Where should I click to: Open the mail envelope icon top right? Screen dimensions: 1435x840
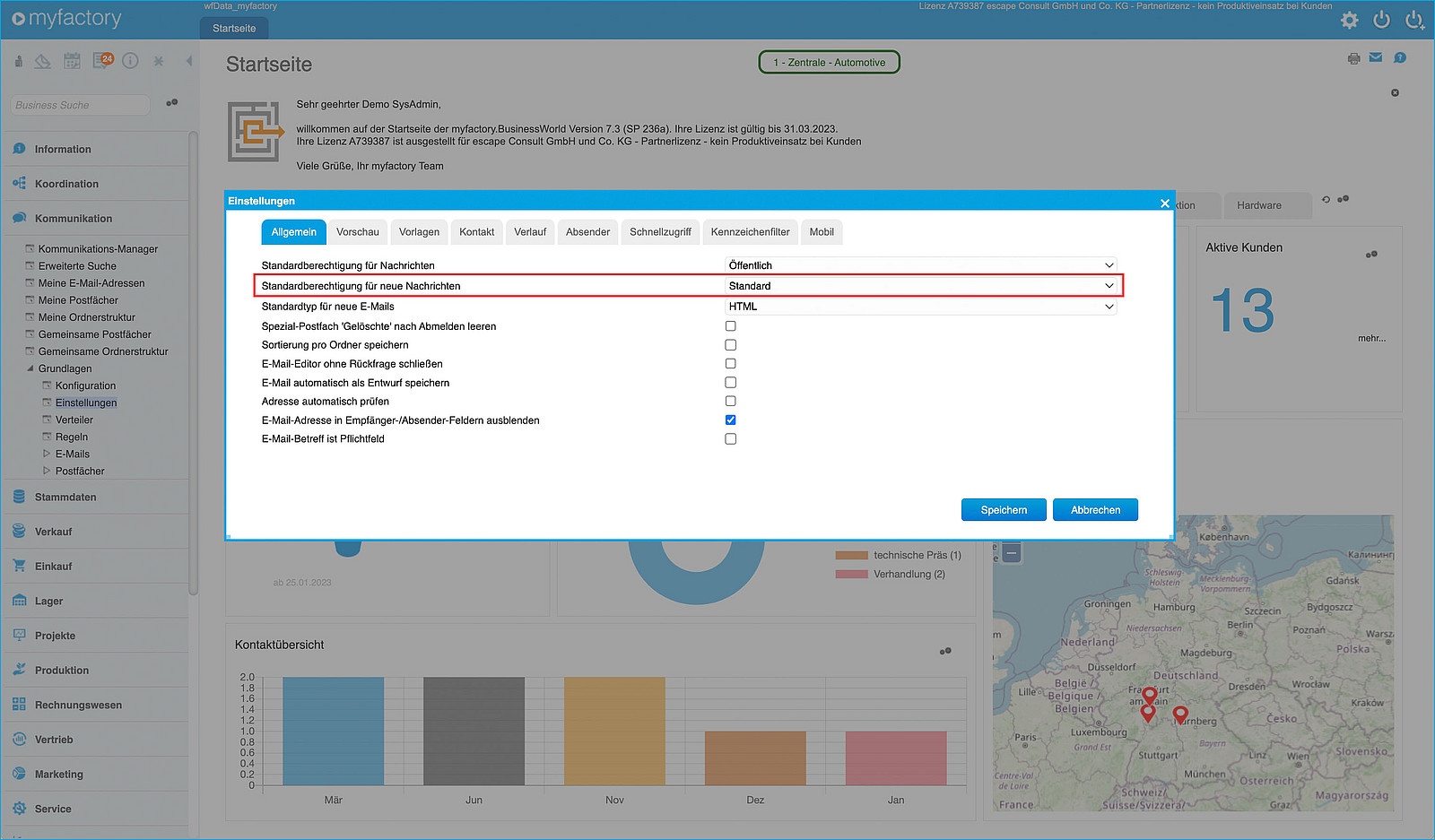(1376, 57)
